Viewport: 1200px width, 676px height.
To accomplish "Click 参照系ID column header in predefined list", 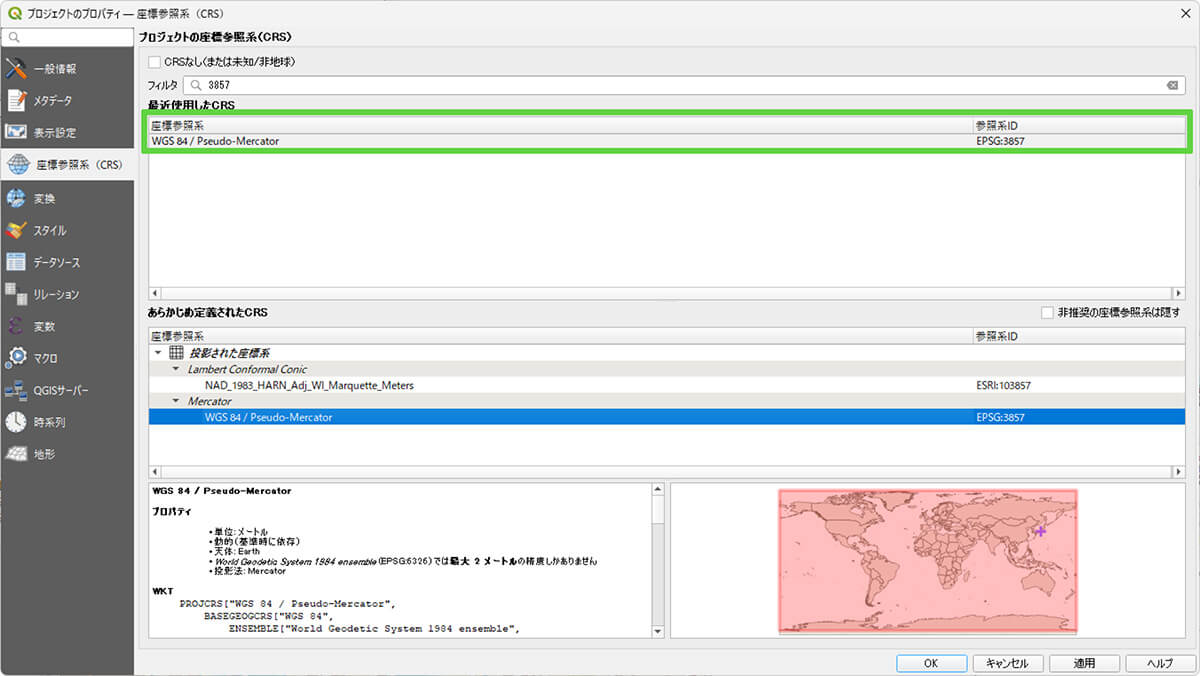I will pyautogui.click(x=1079, y=337).
